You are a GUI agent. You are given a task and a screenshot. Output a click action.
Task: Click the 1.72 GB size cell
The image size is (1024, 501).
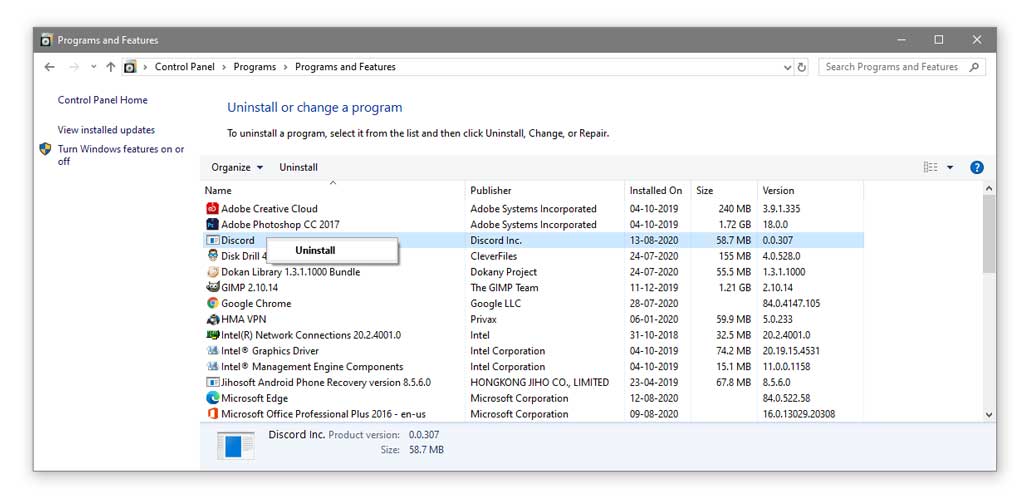click(x=733, y=225)
